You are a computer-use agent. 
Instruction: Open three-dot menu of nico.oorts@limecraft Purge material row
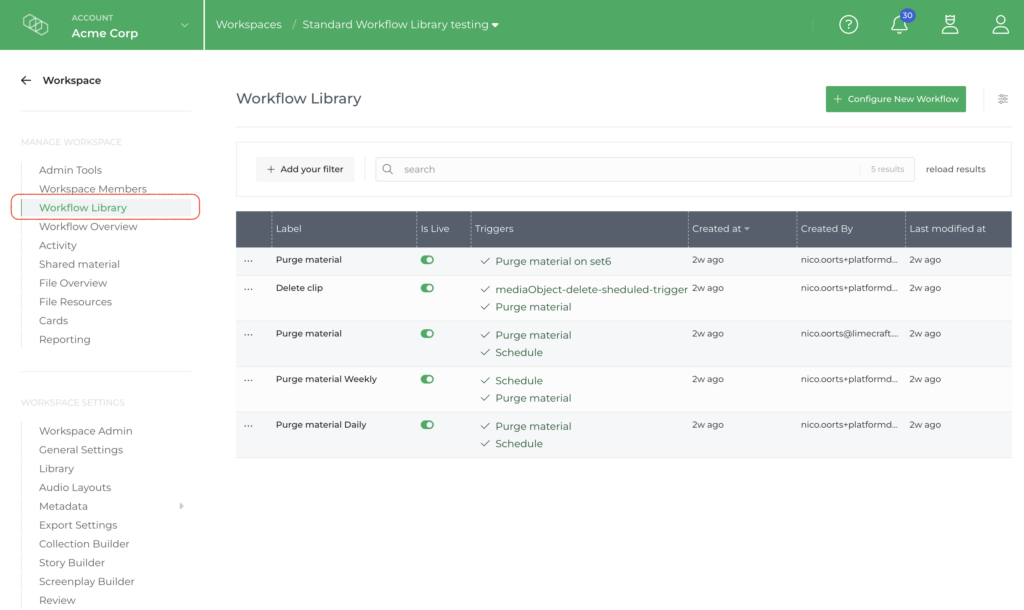[248, 334]
